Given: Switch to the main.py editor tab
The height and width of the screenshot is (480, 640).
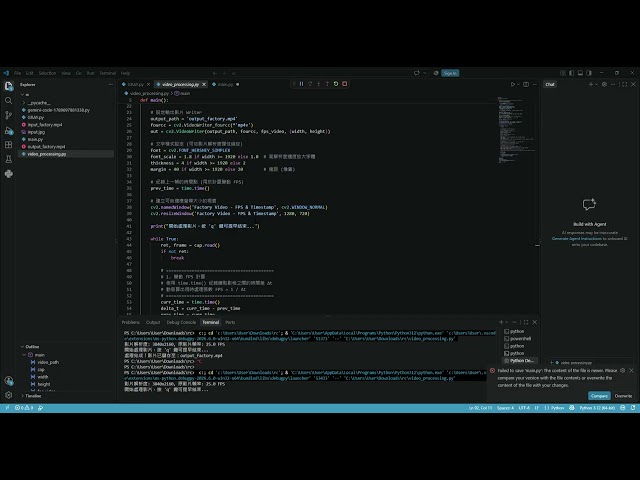Looking at the screenshot, I should [225, 84].
